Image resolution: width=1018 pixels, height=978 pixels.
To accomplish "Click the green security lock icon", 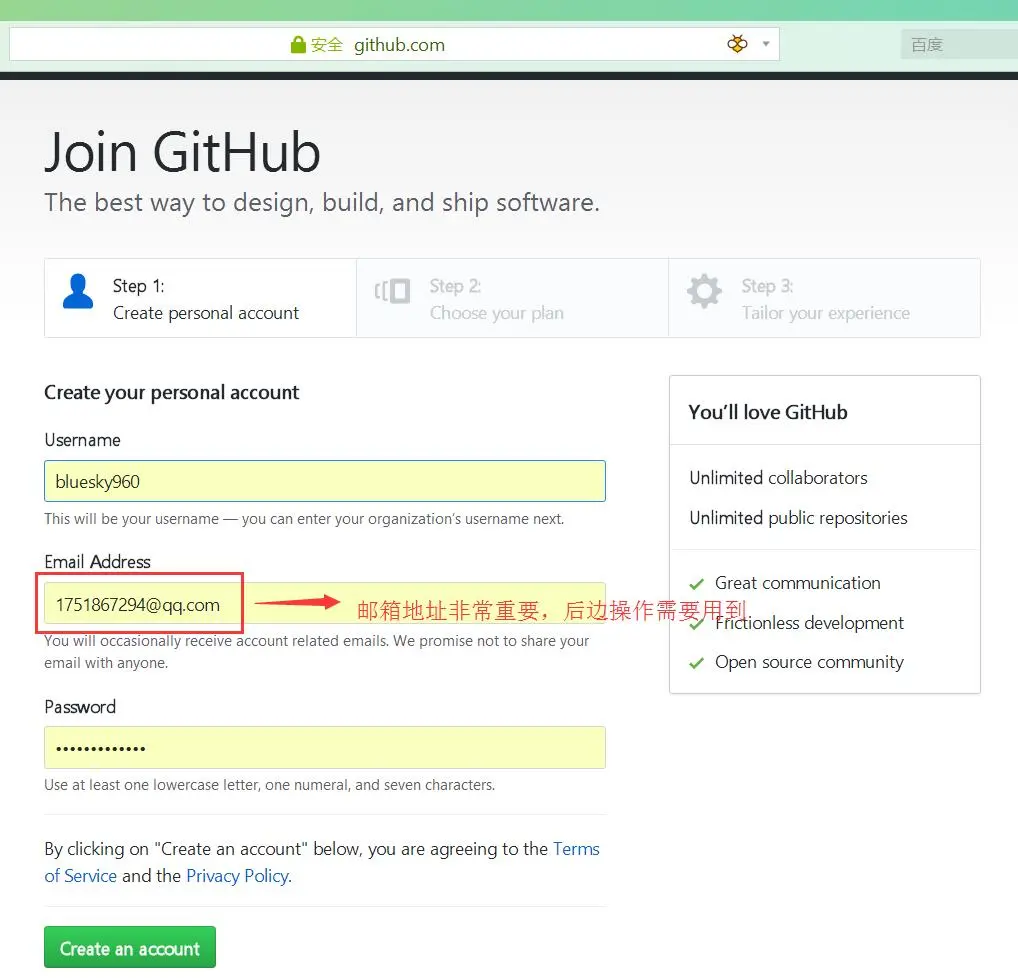I will (298, 45).
